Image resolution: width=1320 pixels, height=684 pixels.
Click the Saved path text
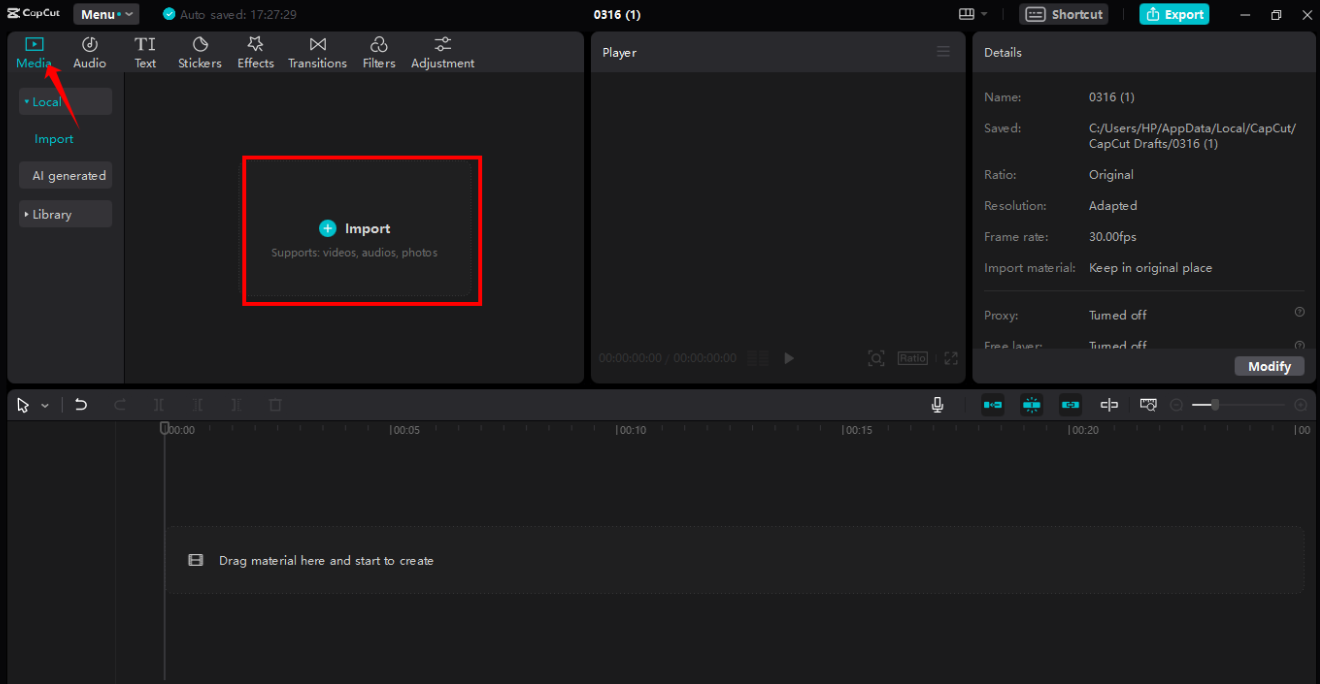[1192, 136]
